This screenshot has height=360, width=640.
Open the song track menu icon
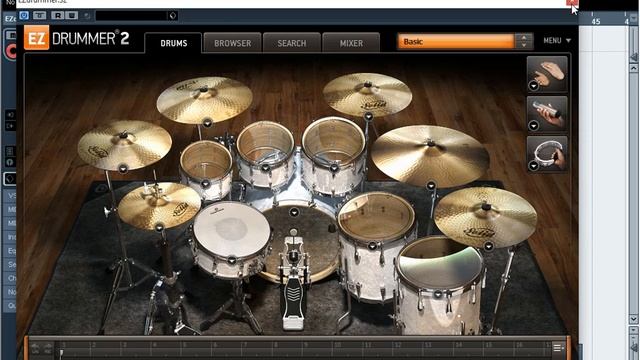coord(558,348)
